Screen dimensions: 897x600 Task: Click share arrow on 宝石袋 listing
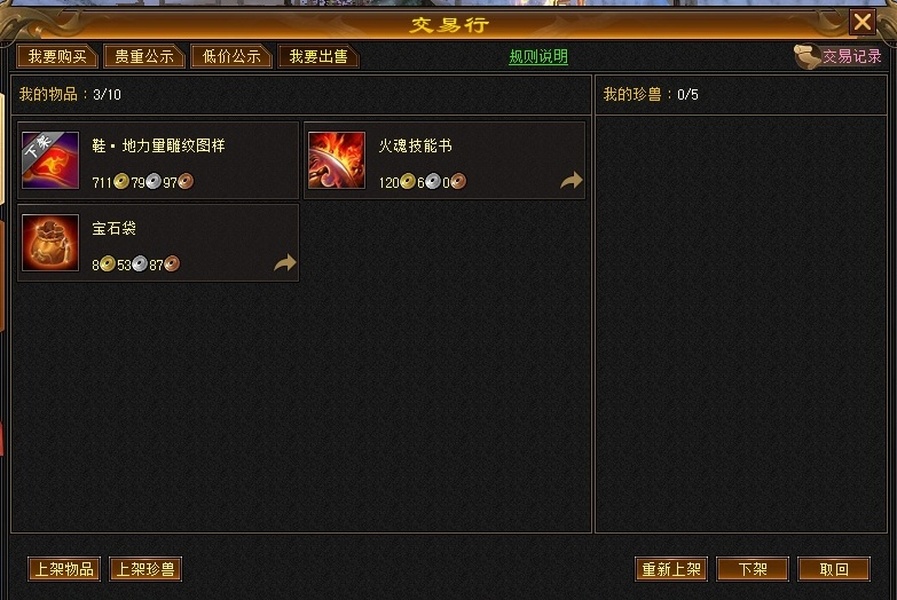coord(285,263)
